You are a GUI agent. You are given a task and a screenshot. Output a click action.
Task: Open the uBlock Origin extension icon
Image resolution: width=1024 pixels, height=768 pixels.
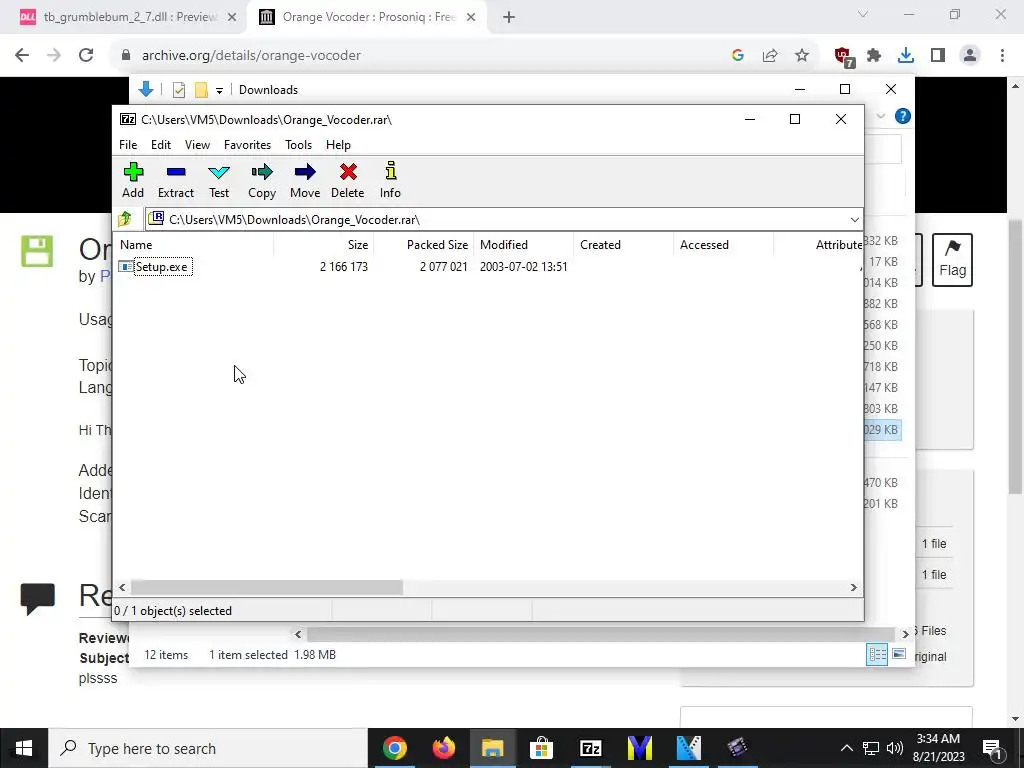pyautogui.click(x=844, y=57)
